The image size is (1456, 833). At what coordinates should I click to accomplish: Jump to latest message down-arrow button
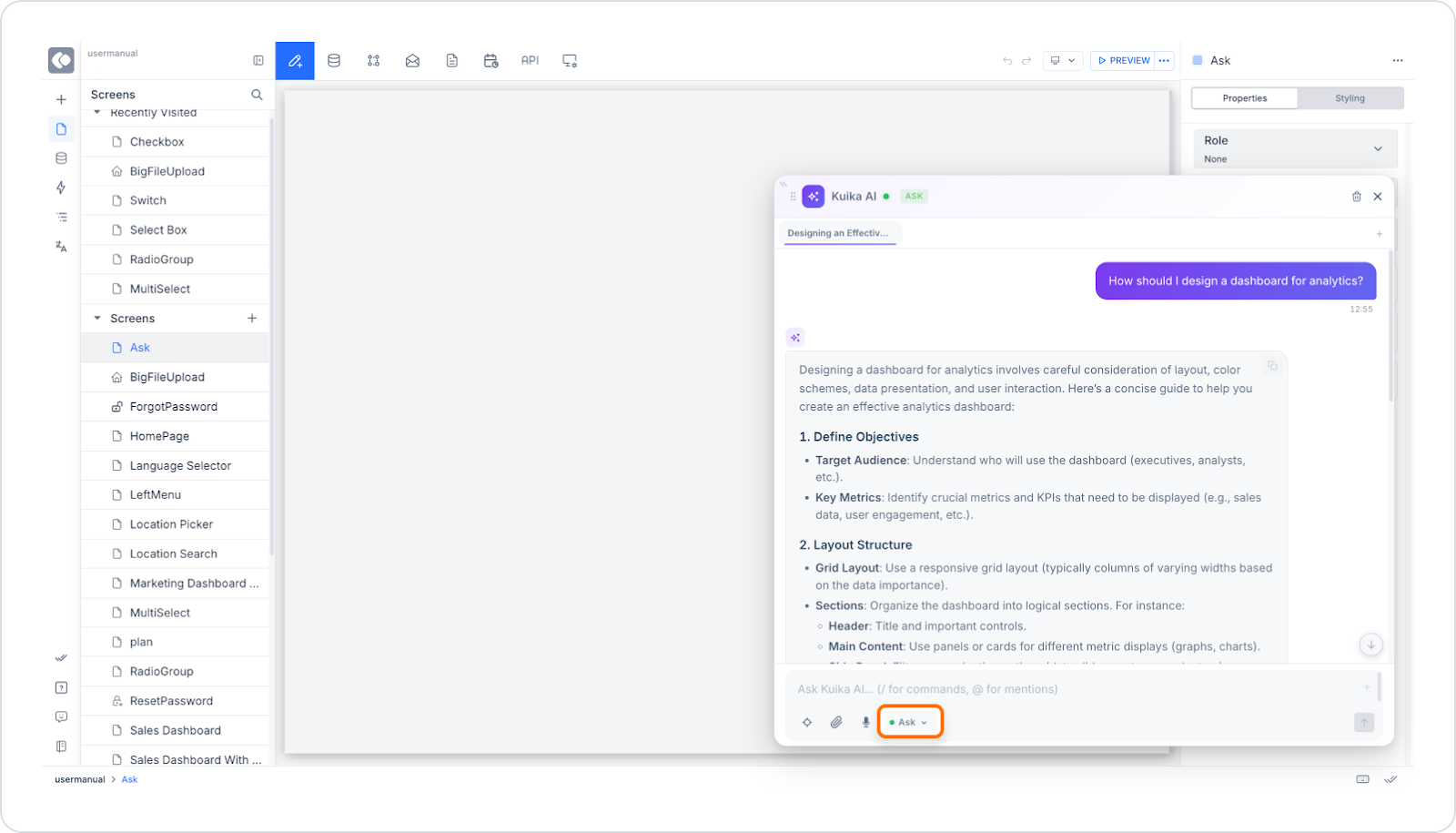click(x=1370, y=645)
